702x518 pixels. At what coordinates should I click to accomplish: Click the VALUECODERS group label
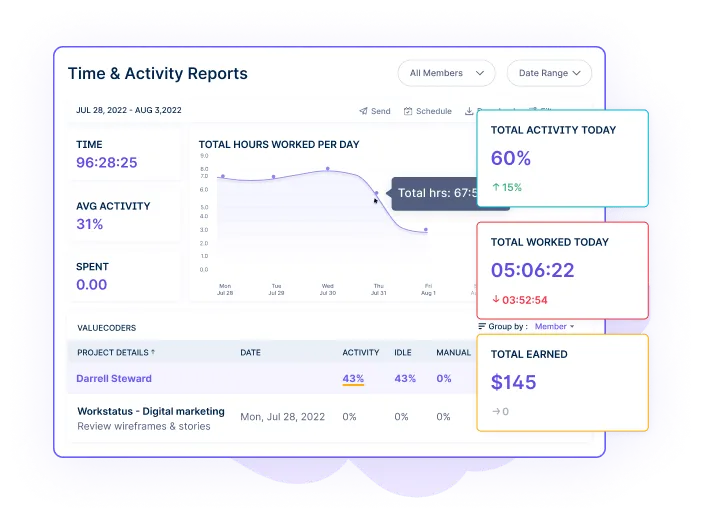pos(107,328)
